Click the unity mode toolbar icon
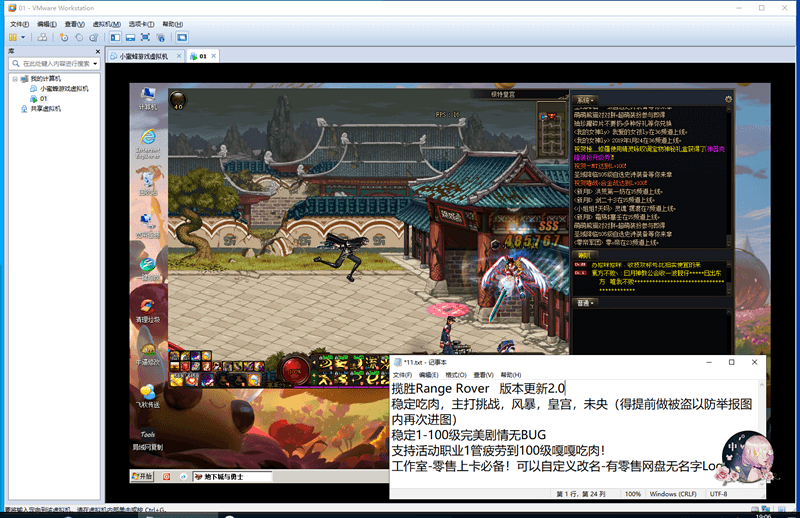Viewport: 800px width, 518px height. [x=161, y=37]
